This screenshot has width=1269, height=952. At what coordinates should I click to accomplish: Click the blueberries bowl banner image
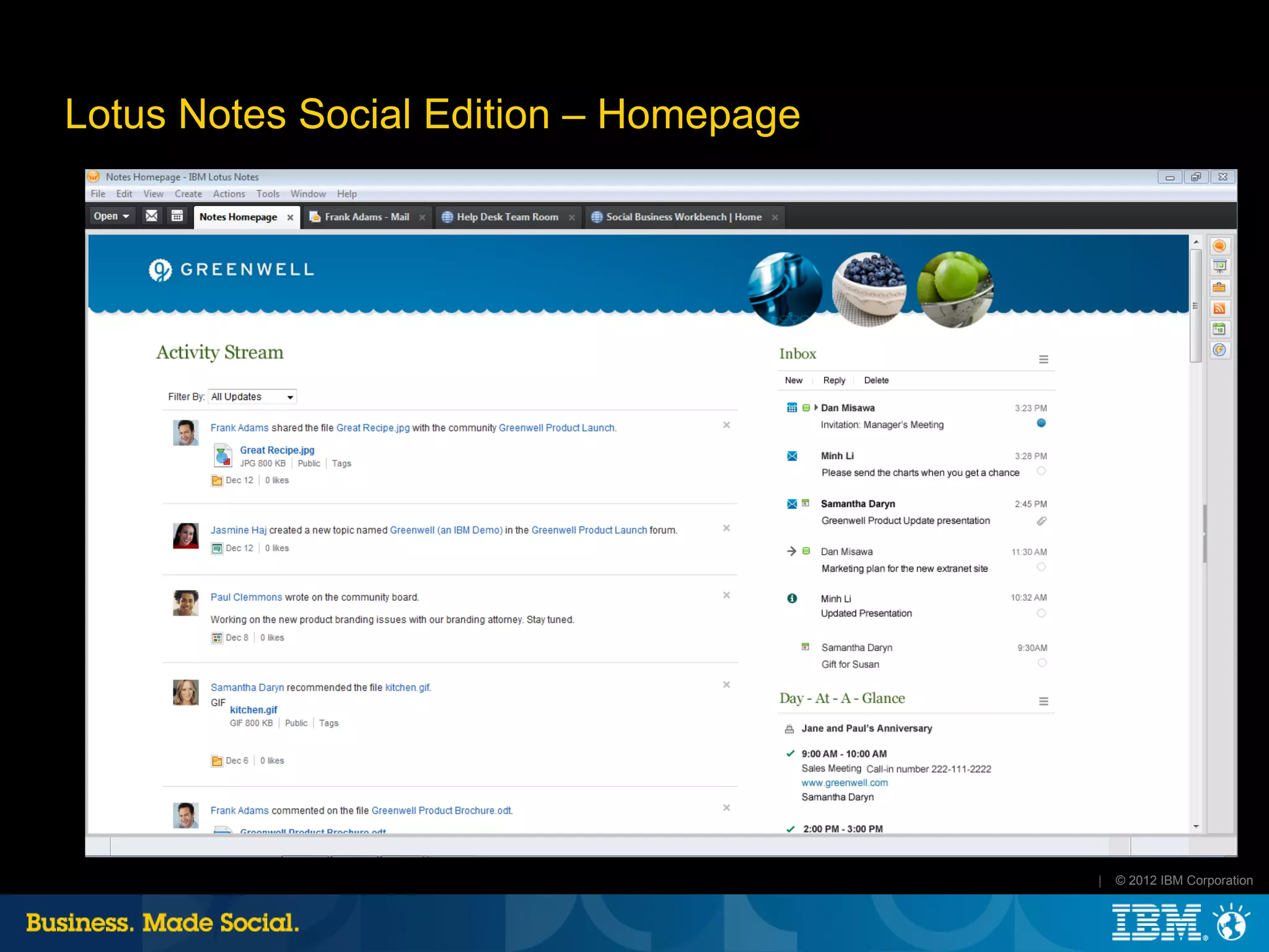tap(869, 289)
